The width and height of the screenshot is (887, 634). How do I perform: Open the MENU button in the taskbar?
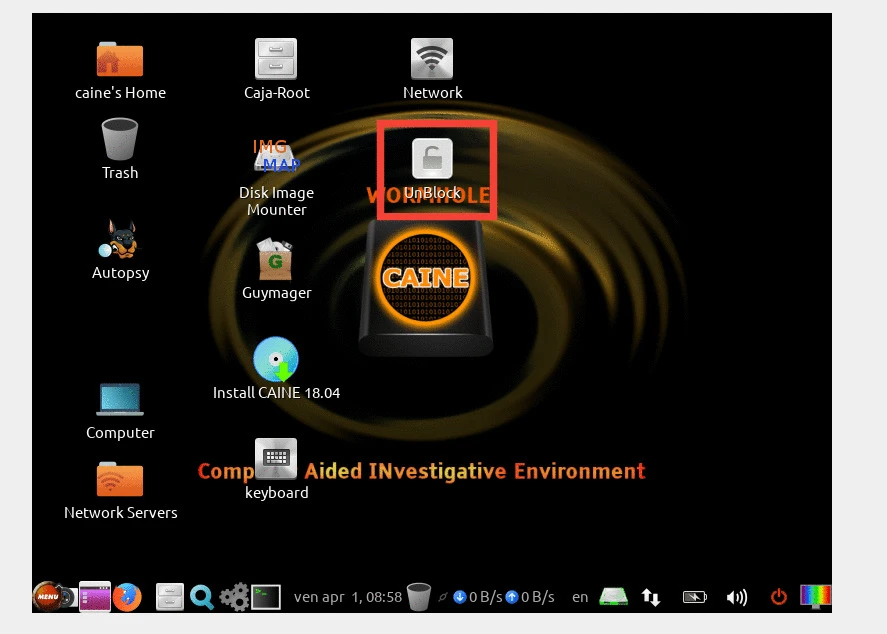(x=48, y=597)
